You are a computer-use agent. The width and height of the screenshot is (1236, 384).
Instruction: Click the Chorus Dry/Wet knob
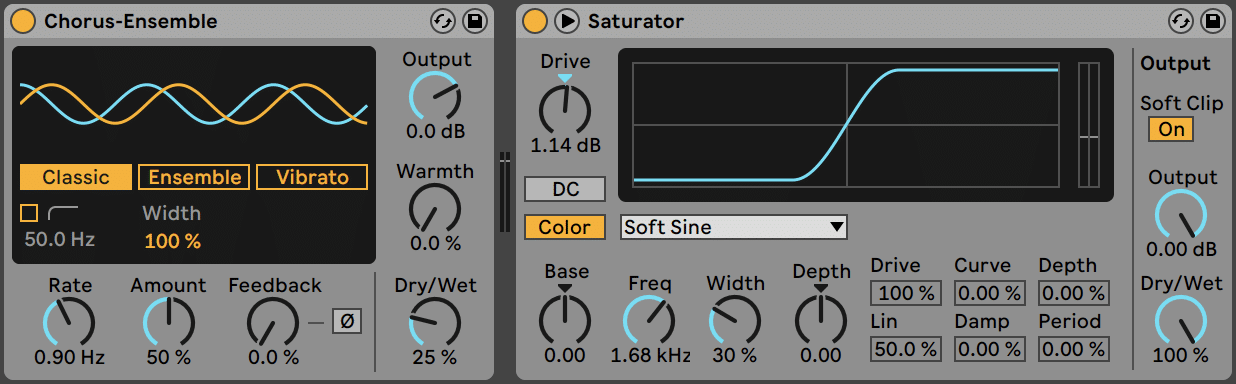click(435, 323)
